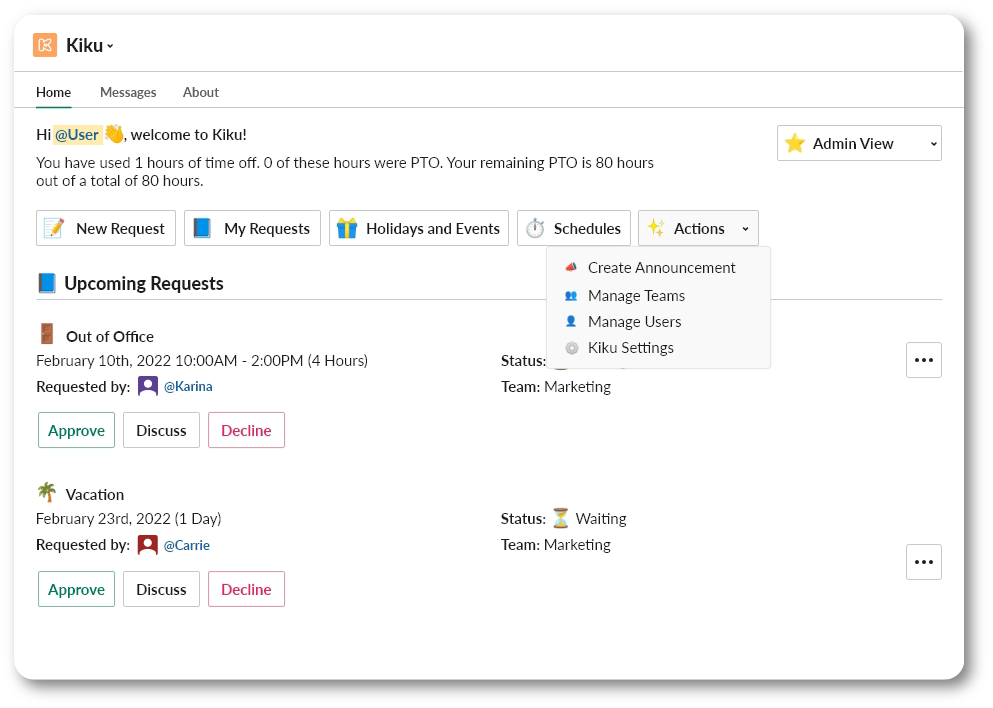Click the gift icon on Holidays and Events

pyautogui.click(x=346, y=228)
